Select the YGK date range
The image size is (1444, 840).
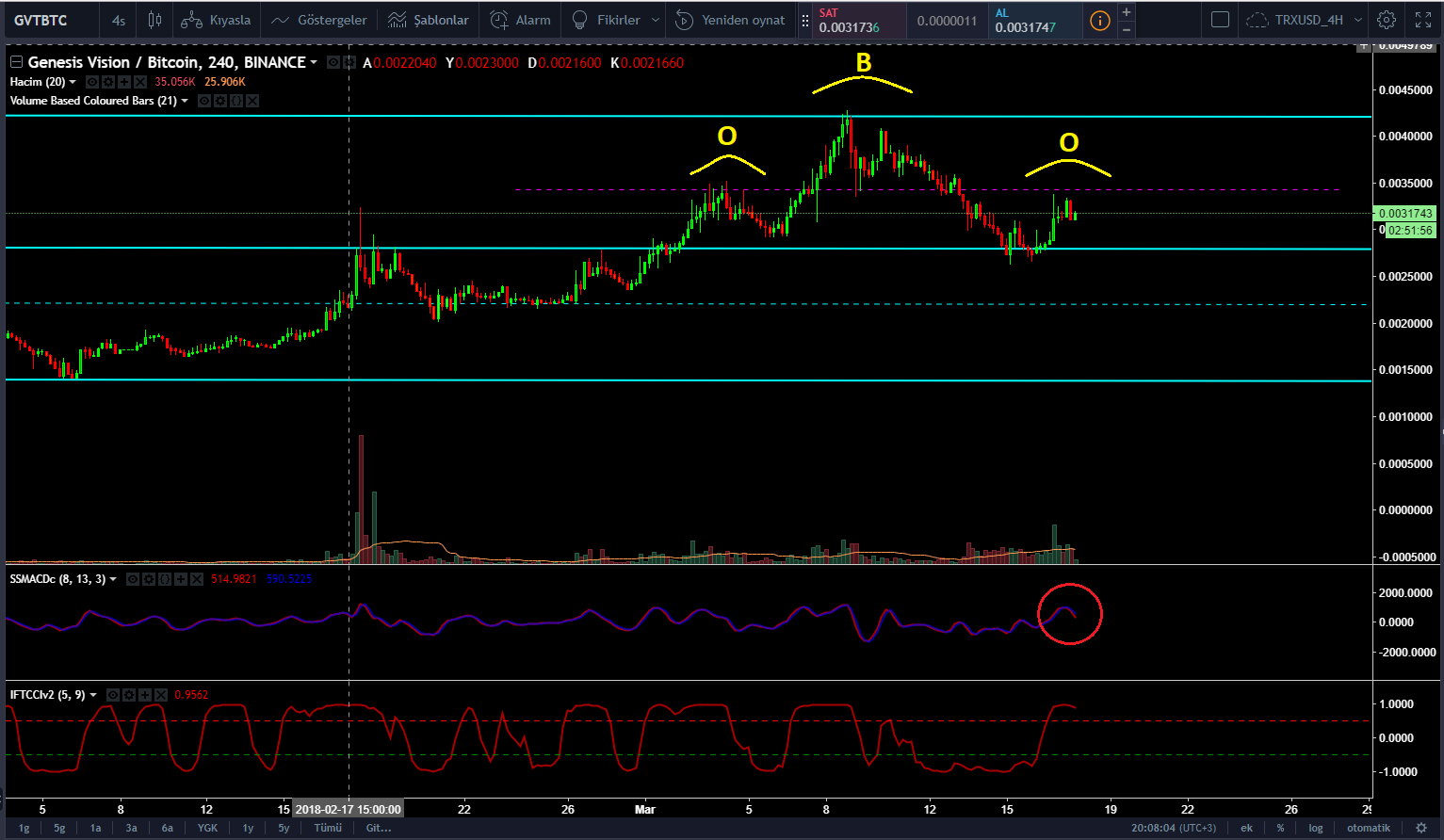tap(207, 828)
